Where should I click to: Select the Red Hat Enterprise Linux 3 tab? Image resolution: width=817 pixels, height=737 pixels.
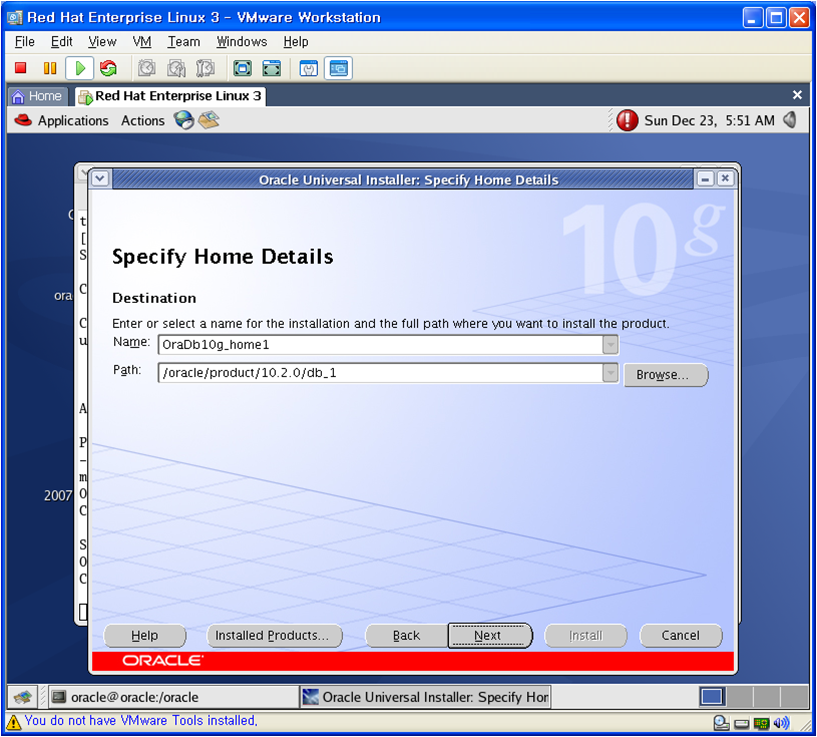(170, 96)
